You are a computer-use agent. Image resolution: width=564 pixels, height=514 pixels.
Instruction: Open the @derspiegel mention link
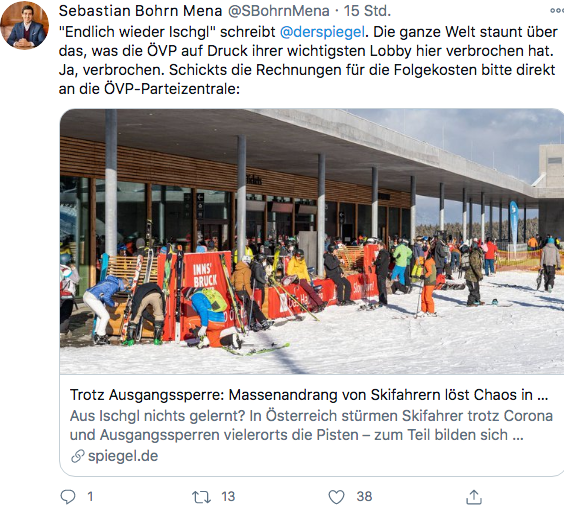point(322,32)
